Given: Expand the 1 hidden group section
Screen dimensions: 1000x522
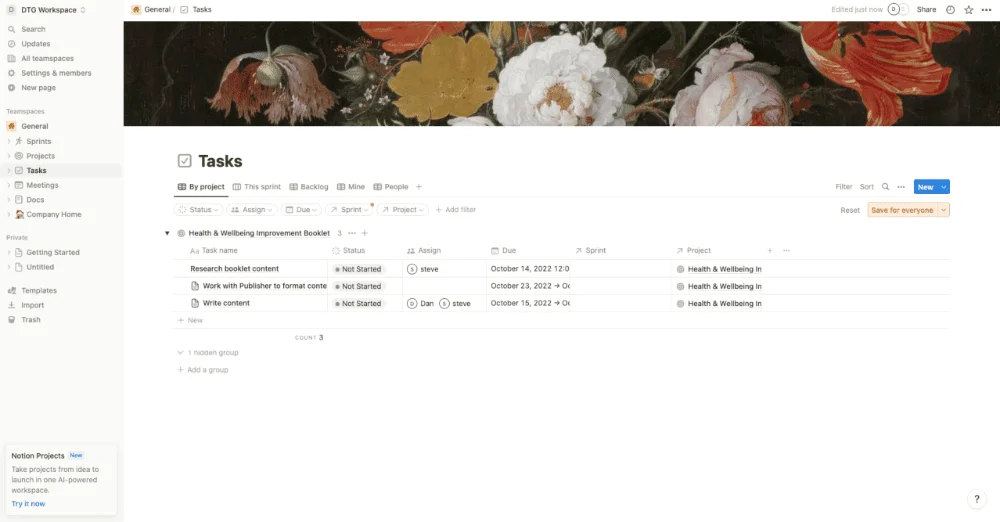Looking at the screenshot, I should [x=208, y=352].
